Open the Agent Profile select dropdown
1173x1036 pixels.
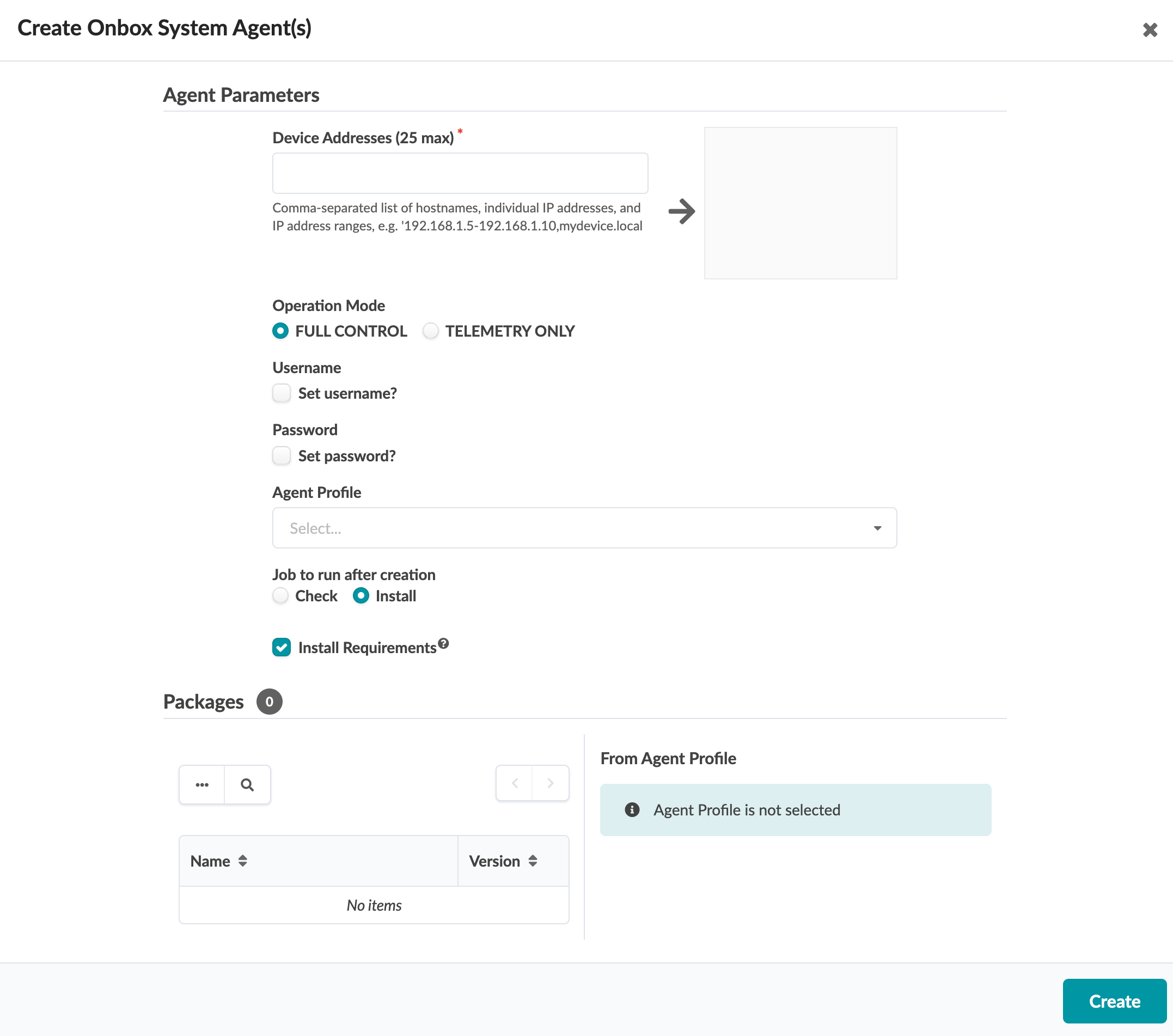[x=584, y=528]
